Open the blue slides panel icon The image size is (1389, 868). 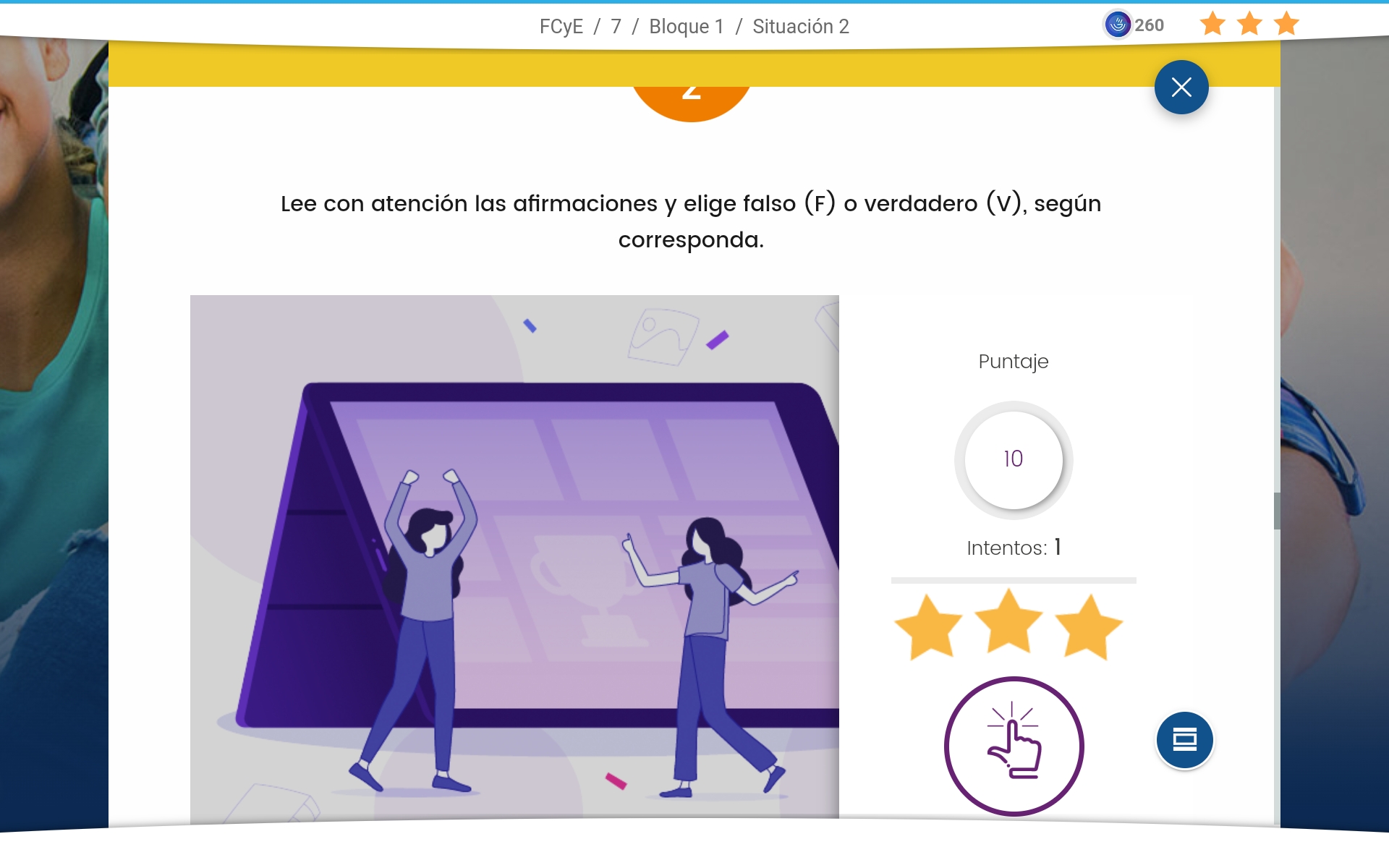point(1184,740)
